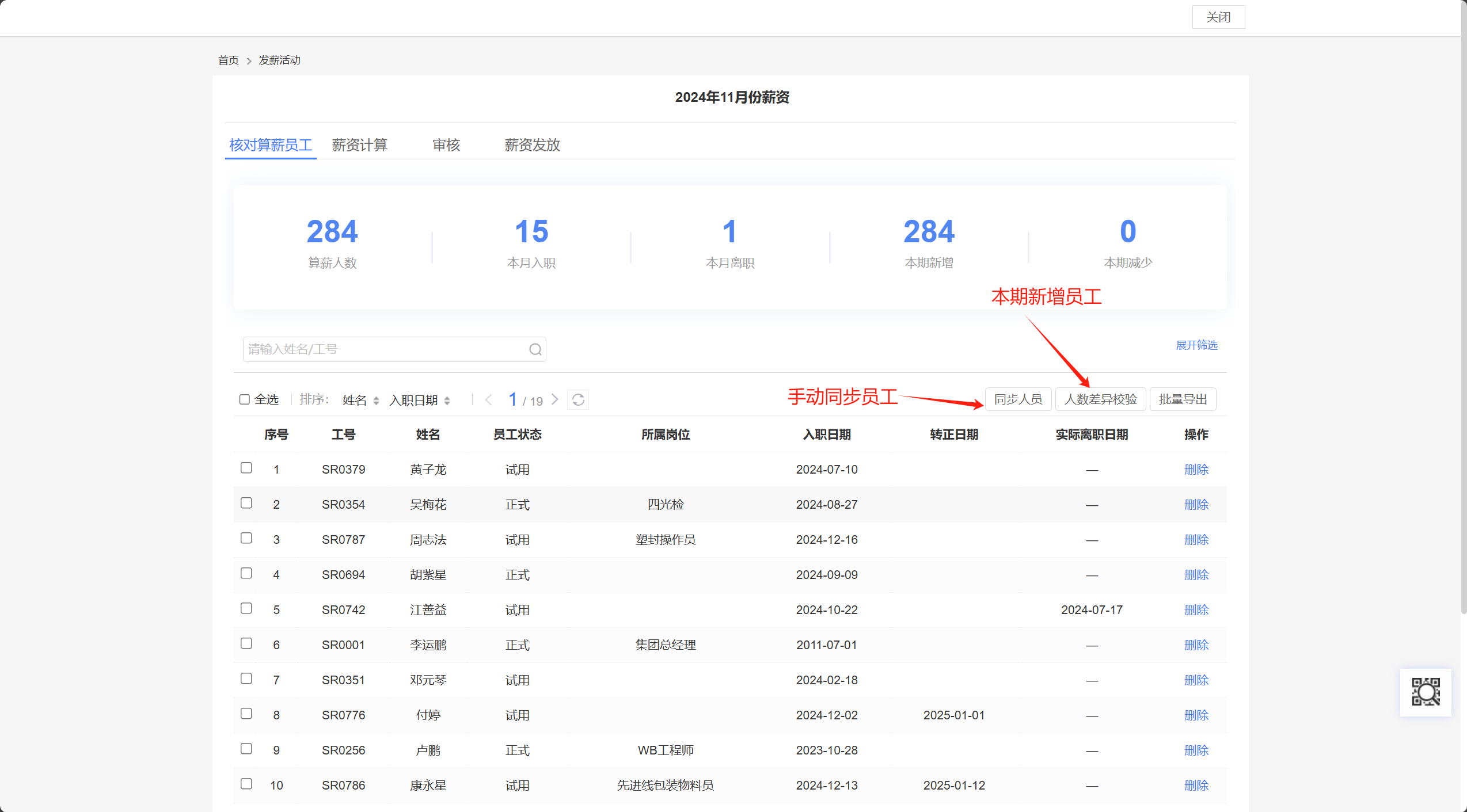1467x812 pixels.
Task: Click breadcrumb chevron after 首页
Action: [x=249, y=61]
